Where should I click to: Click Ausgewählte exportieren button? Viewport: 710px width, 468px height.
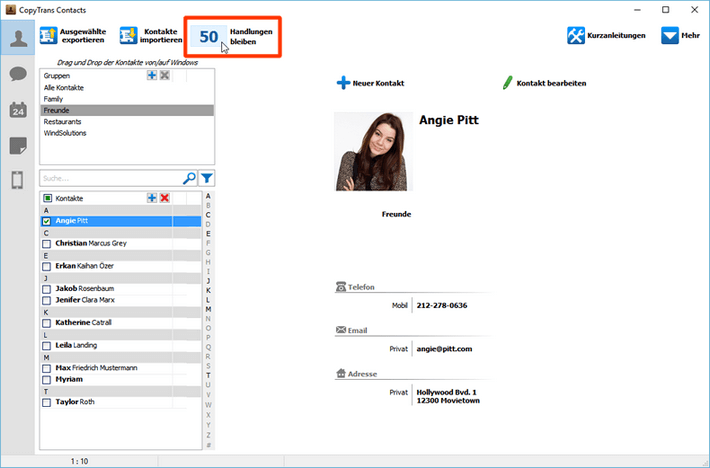(73, 36)
